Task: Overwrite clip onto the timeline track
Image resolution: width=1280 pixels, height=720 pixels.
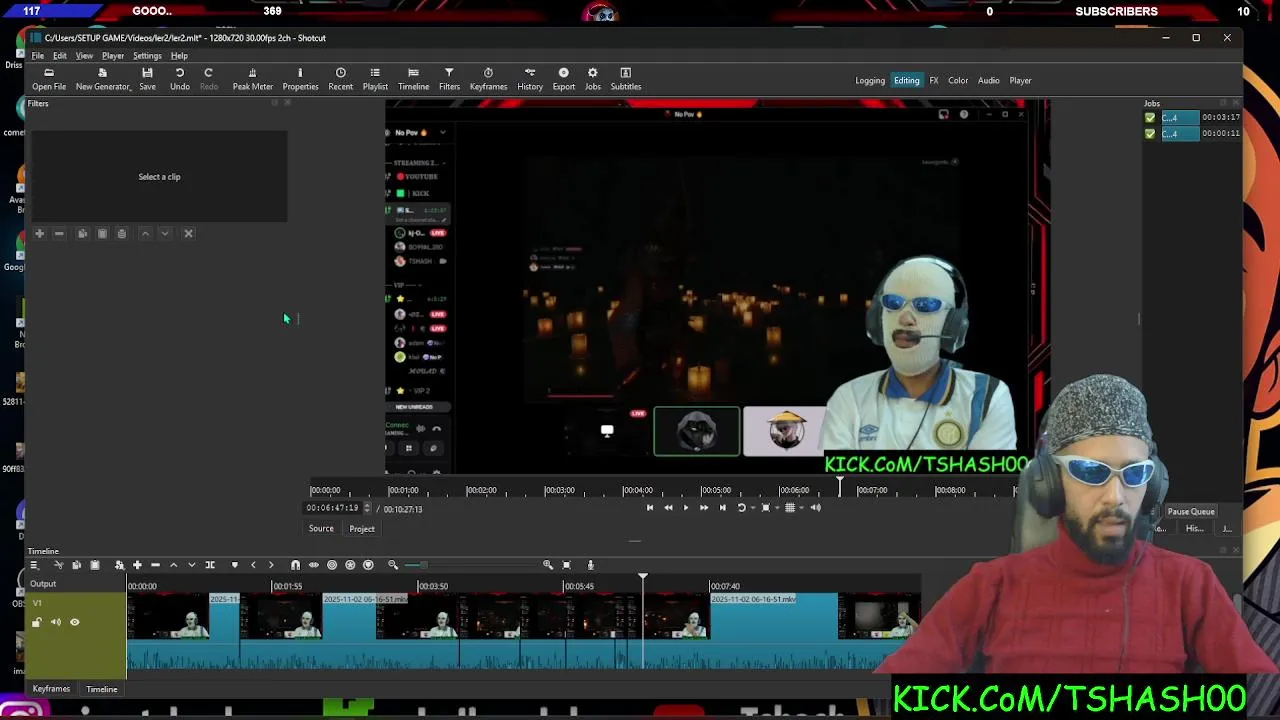Action: click(191, 565)
